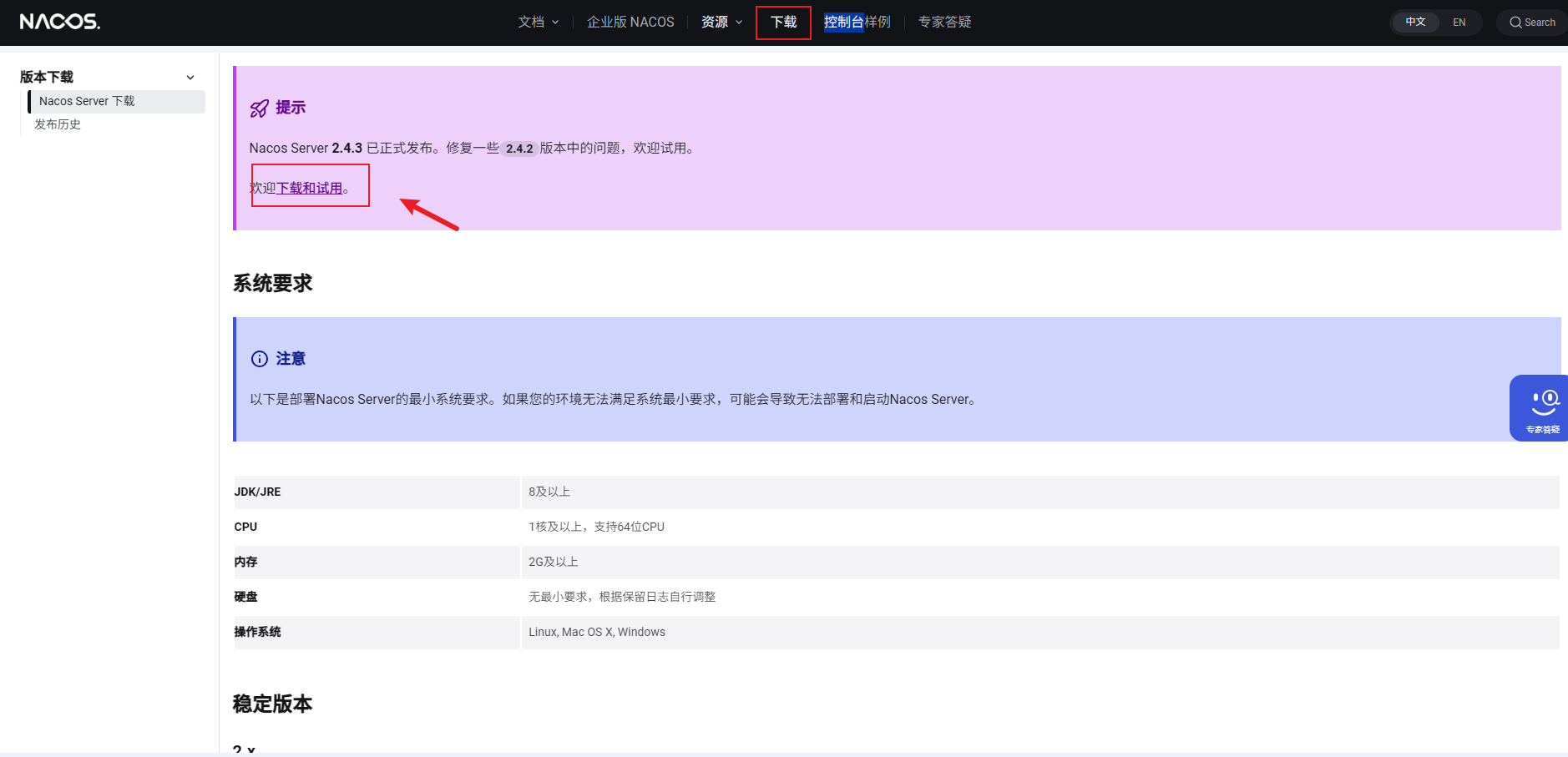Select the 下载 nav item
Image resolution: width=1568 pixels, height=757 pixels.
pyautogui.click(x=783, y=23)
